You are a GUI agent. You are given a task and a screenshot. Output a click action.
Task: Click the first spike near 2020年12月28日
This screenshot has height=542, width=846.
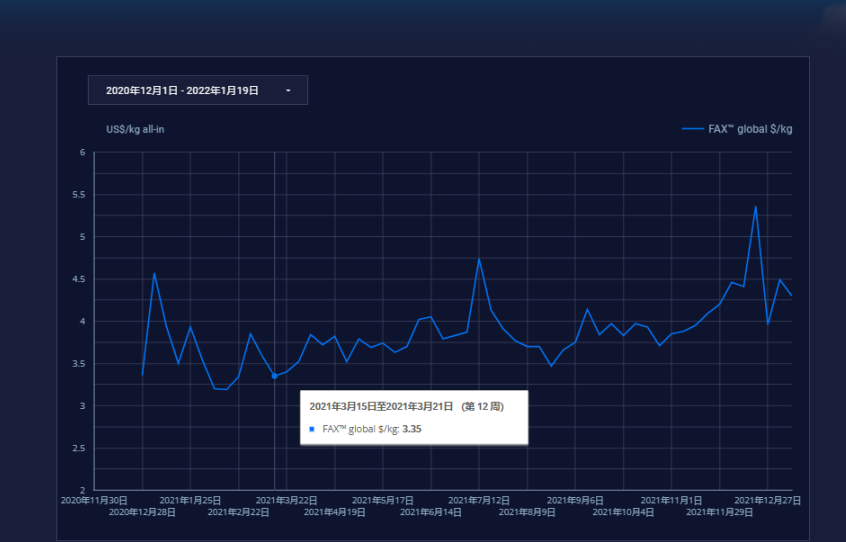coord(154,273)
